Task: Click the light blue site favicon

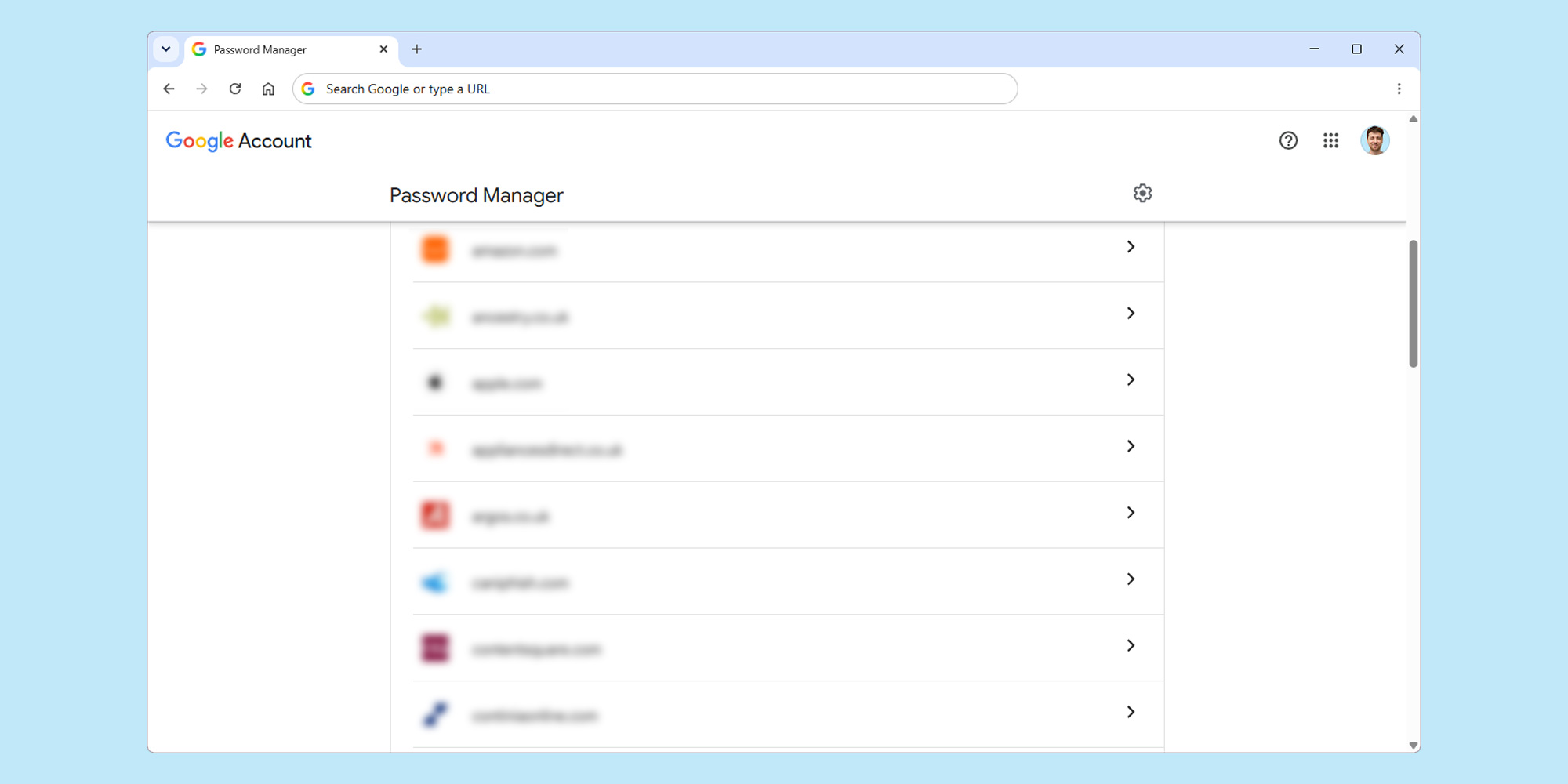Action: coord(434,583)
